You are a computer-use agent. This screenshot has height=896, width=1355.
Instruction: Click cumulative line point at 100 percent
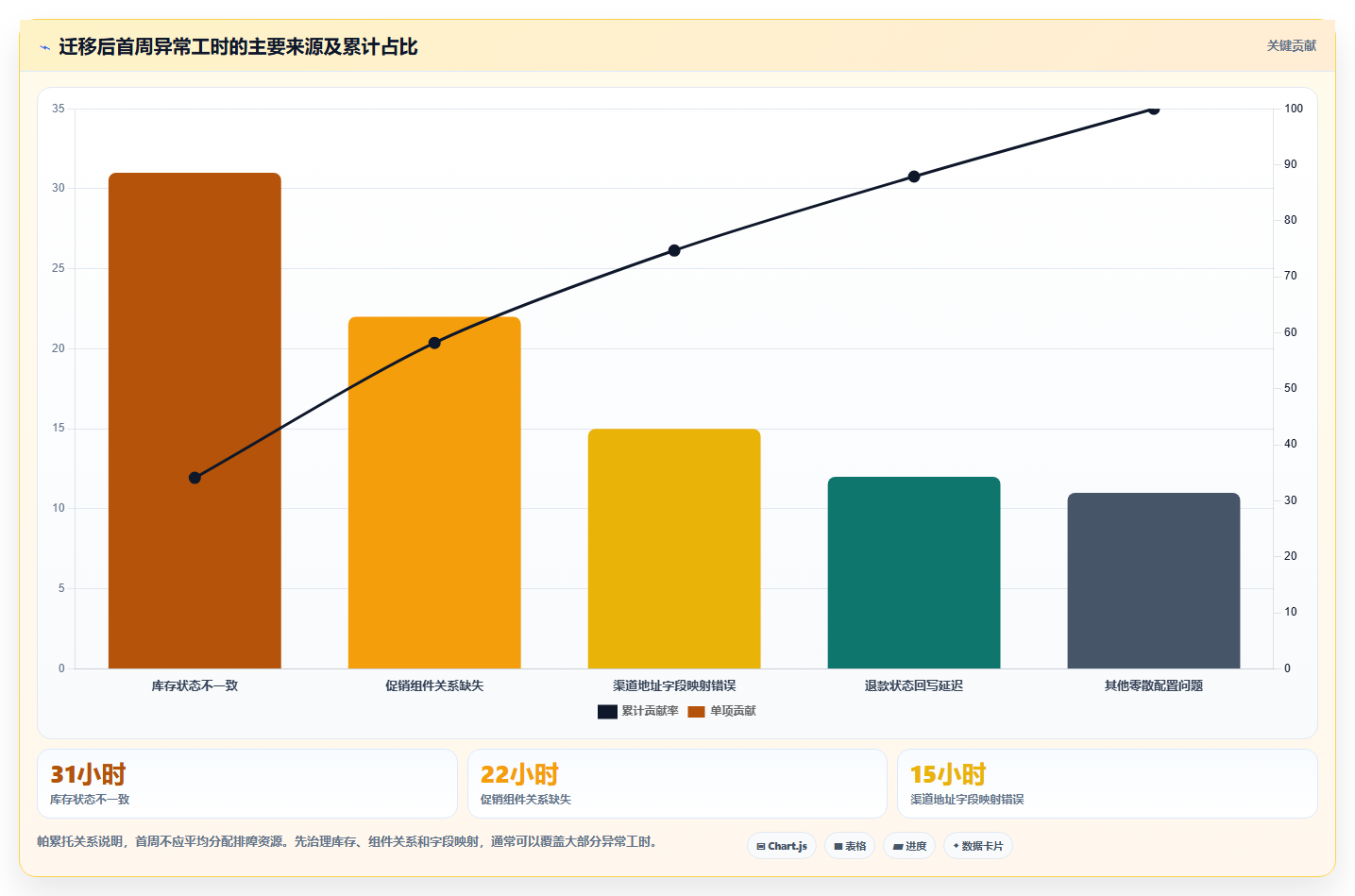1154,110
